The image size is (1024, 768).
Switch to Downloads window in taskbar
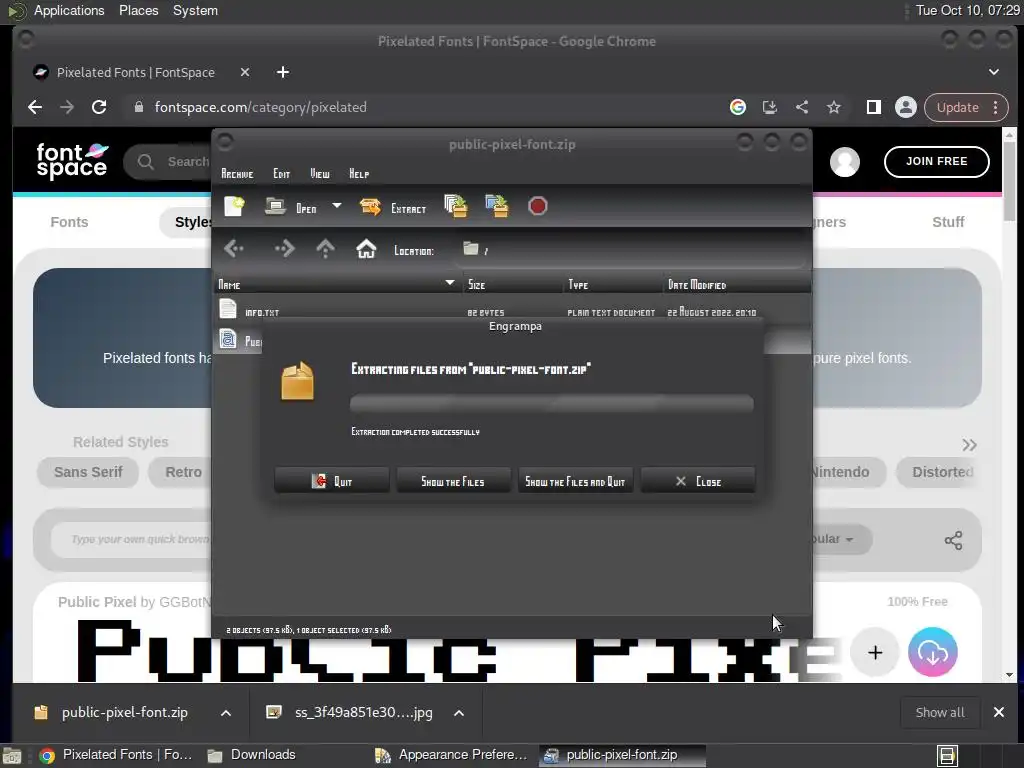251,755
